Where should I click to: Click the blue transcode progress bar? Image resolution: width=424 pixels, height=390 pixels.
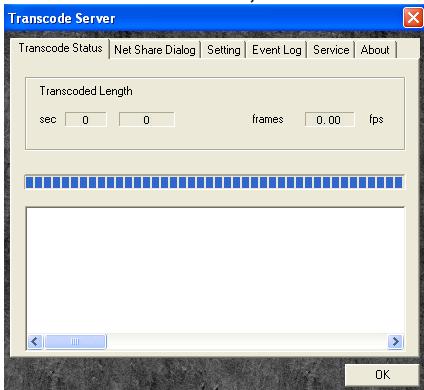click(x=214, y=182)
